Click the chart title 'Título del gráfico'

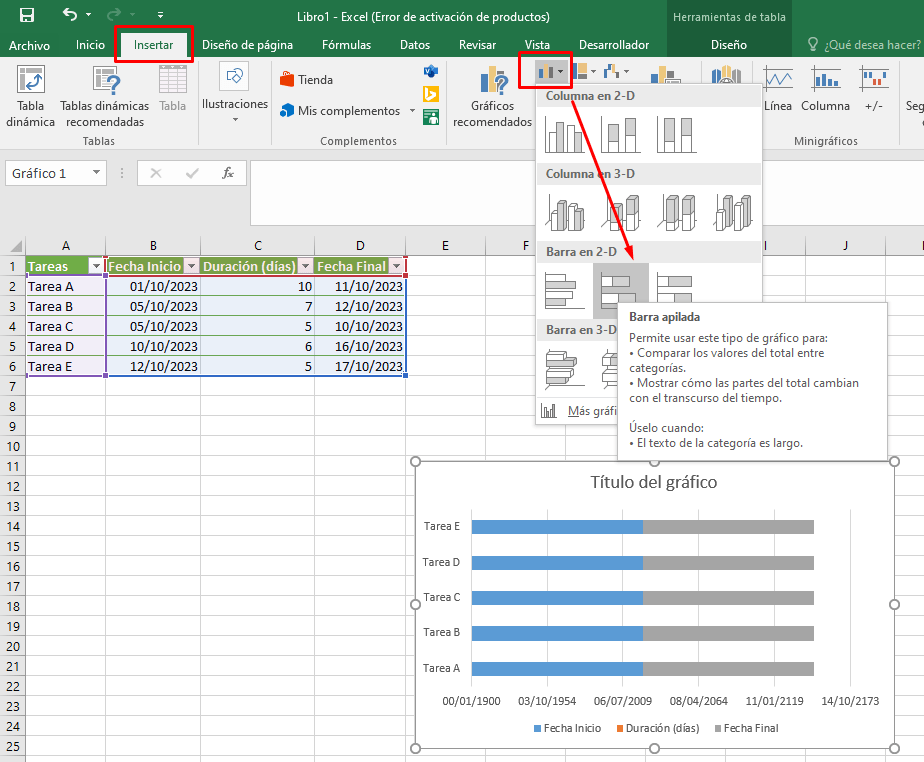[653, 482]
